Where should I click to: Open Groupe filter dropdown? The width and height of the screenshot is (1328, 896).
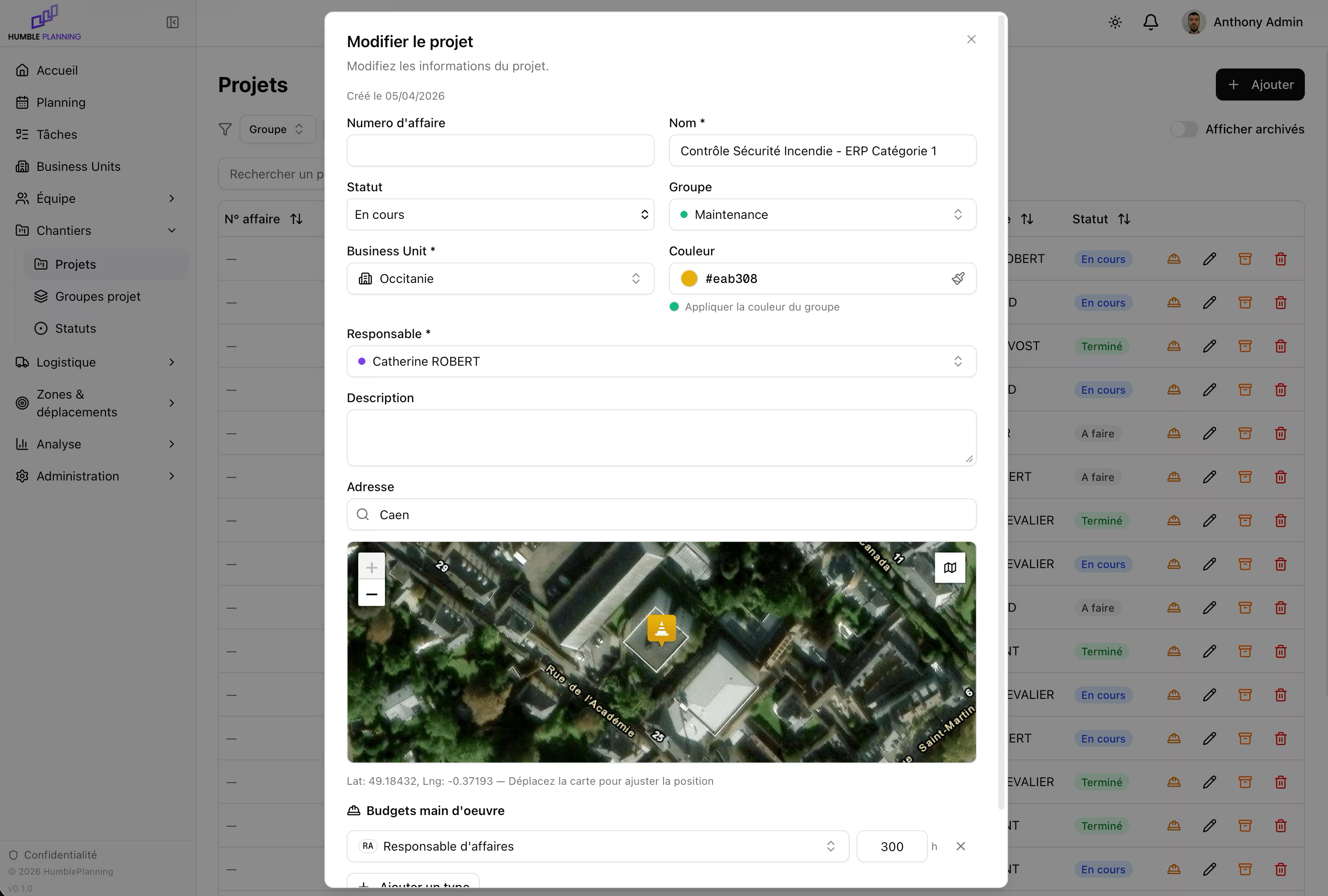(277, 129)
